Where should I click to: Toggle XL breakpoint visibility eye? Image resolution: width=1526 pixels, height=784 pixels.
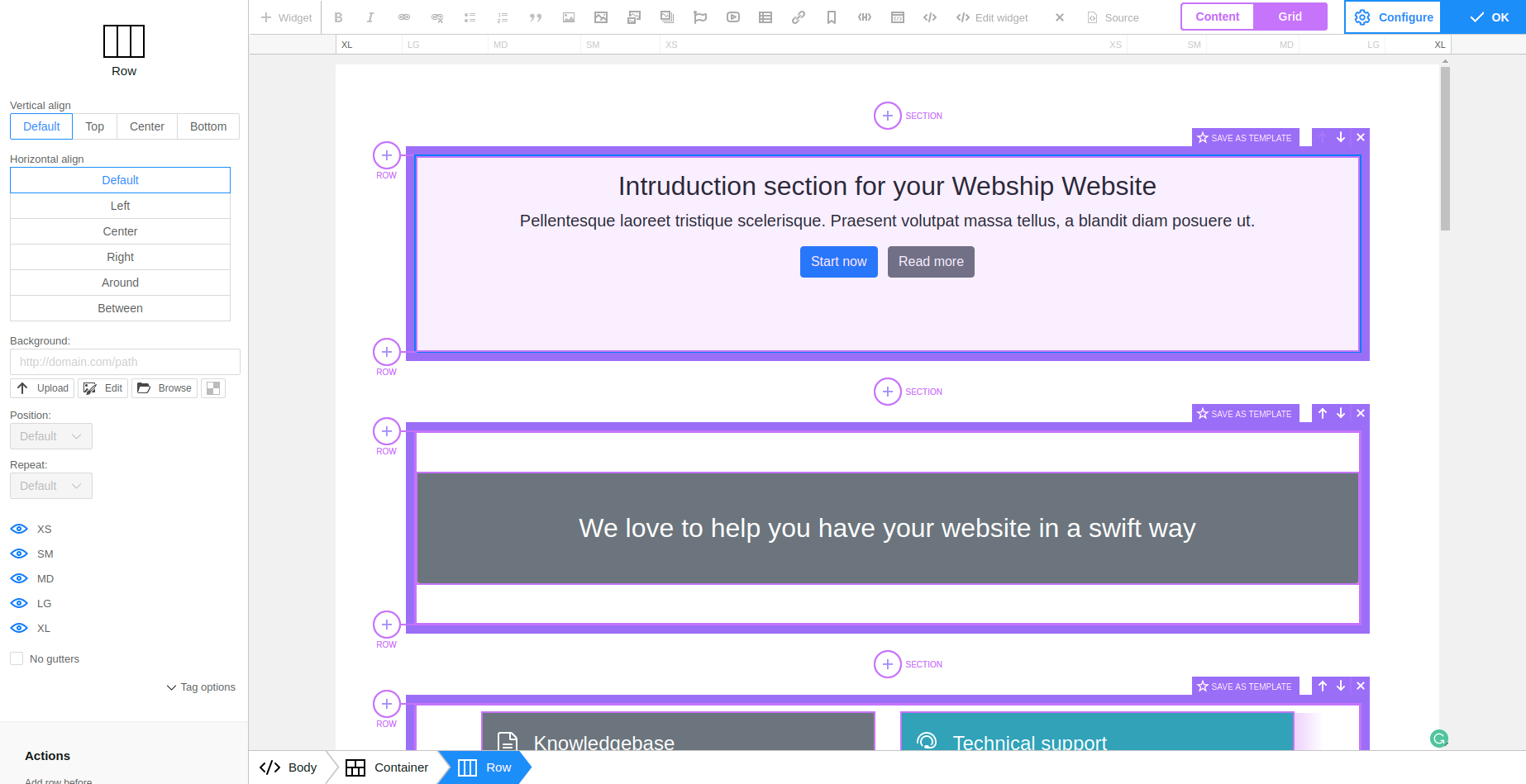pyautogui.click(x=19, y=628)
